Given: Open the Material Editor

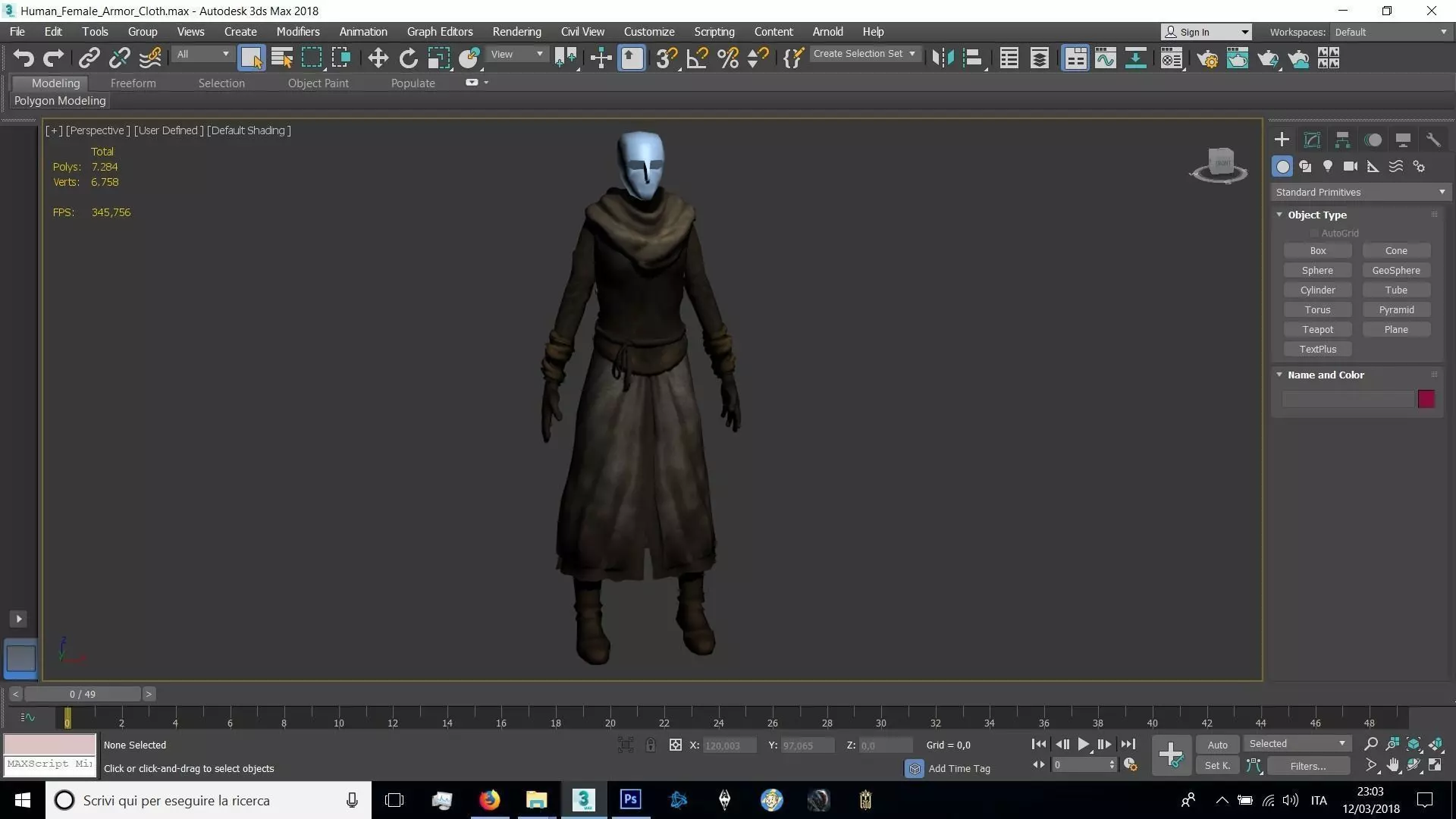Looking at the screenshot, I should (1172, 58).
